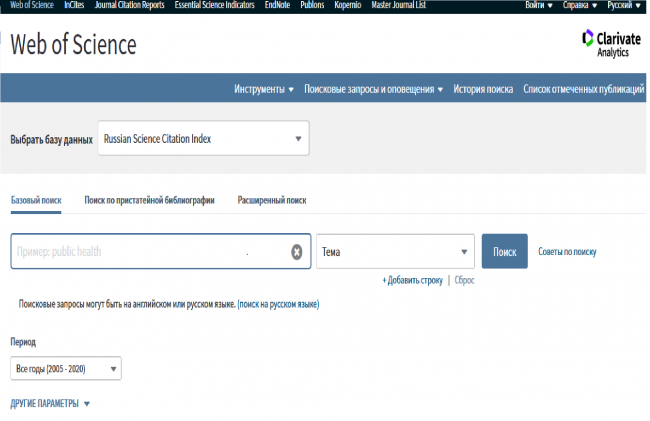Open История поиска
This screenshot has width=650, height=421.
pyautogui.click(x=483, y=89)
